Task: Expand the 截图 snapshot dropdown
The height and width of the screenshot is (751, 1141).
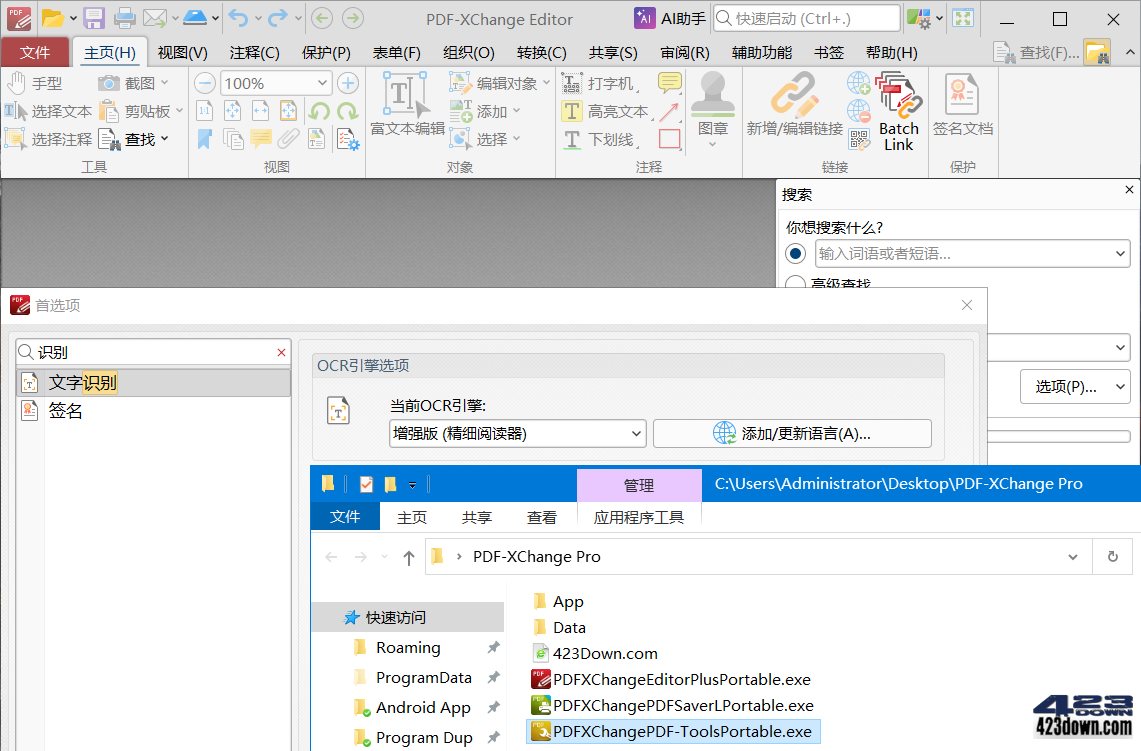Action: tap(165, 84)
